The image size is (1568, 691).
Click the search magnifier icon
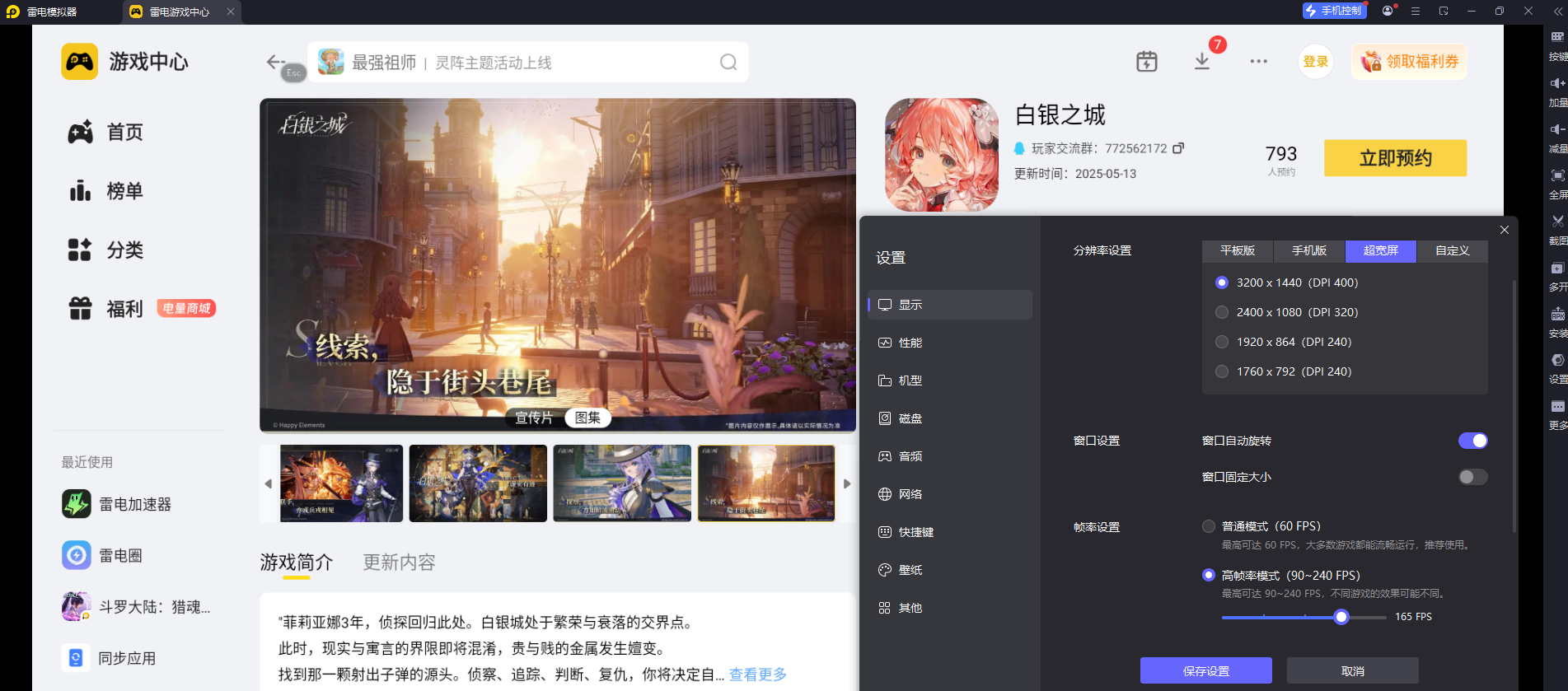tap(728, 63)
